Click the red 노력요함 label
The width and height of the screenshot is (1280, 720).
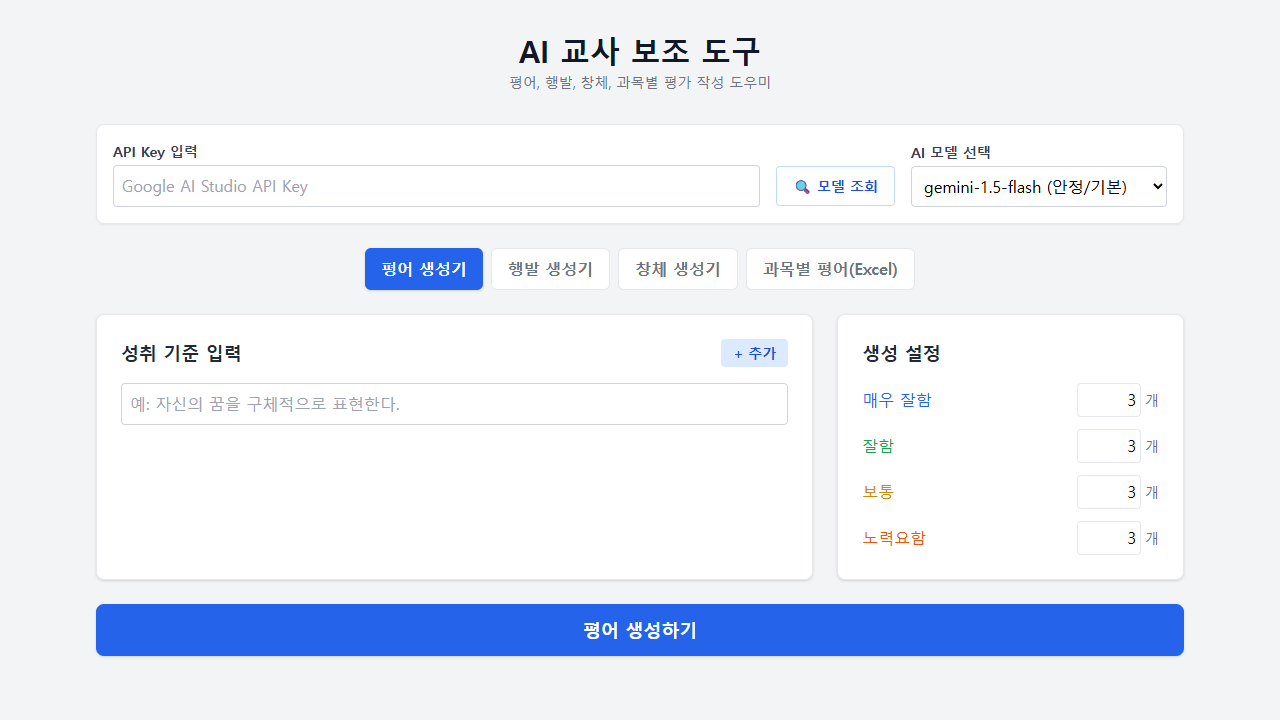894,538
